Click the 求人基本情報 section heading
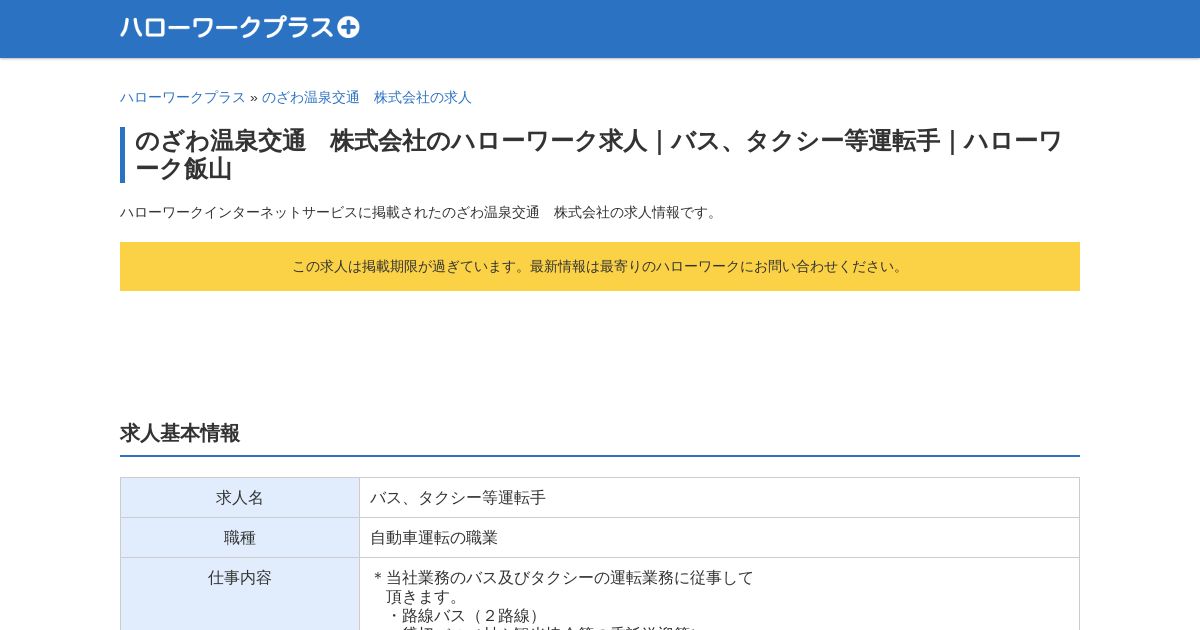This screenshot has width=1200, height=630. [x=180, y=433]
